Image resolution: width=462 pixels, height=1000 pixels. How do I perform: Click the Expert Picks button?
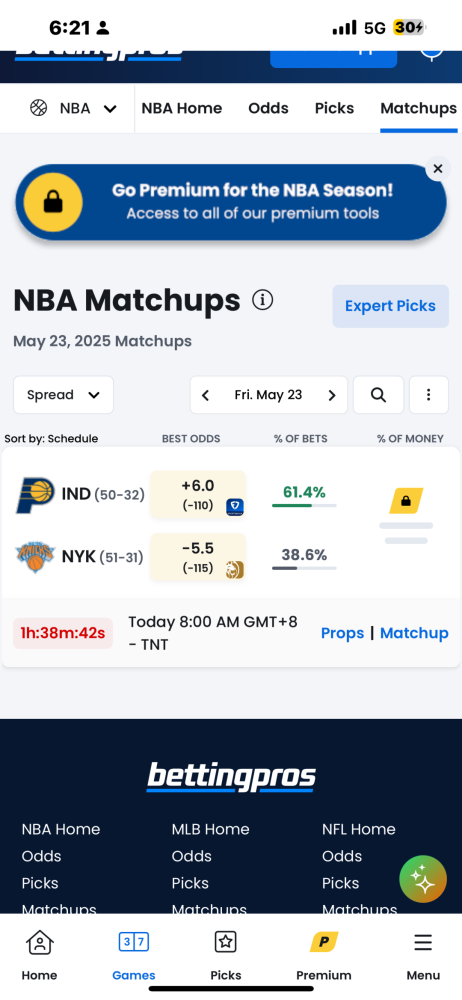[391, 306]
